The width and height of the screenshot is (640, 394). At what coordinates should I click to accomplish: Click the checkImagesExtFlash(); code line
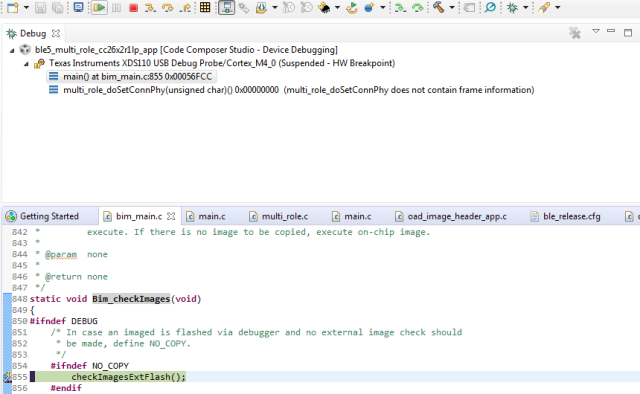point(129,377)
